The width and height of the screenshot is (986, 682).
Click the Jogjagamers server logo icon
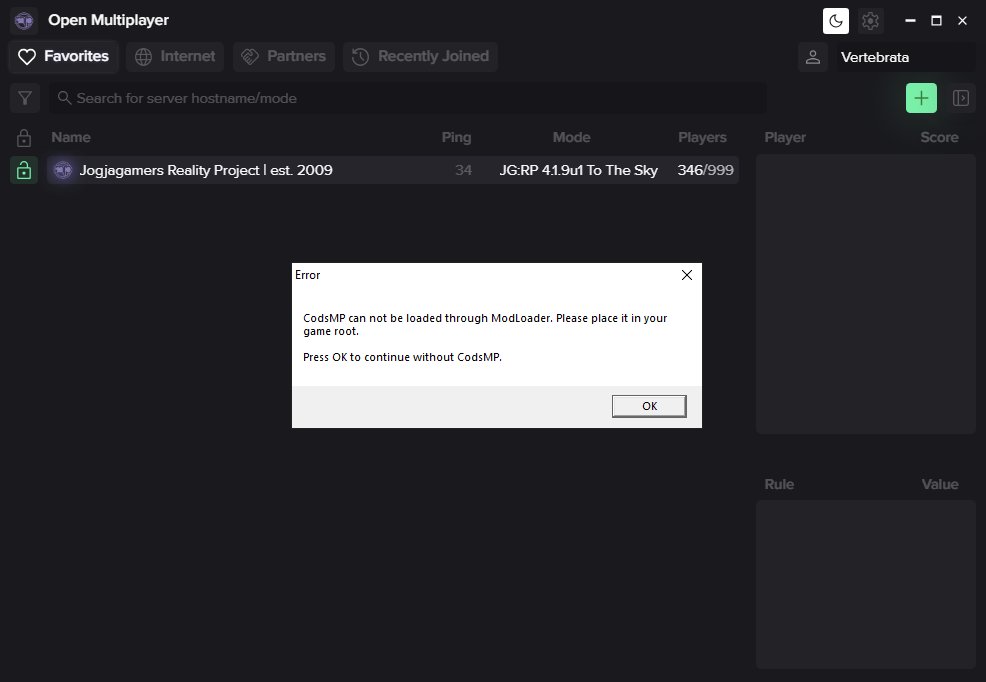point(62,170)
